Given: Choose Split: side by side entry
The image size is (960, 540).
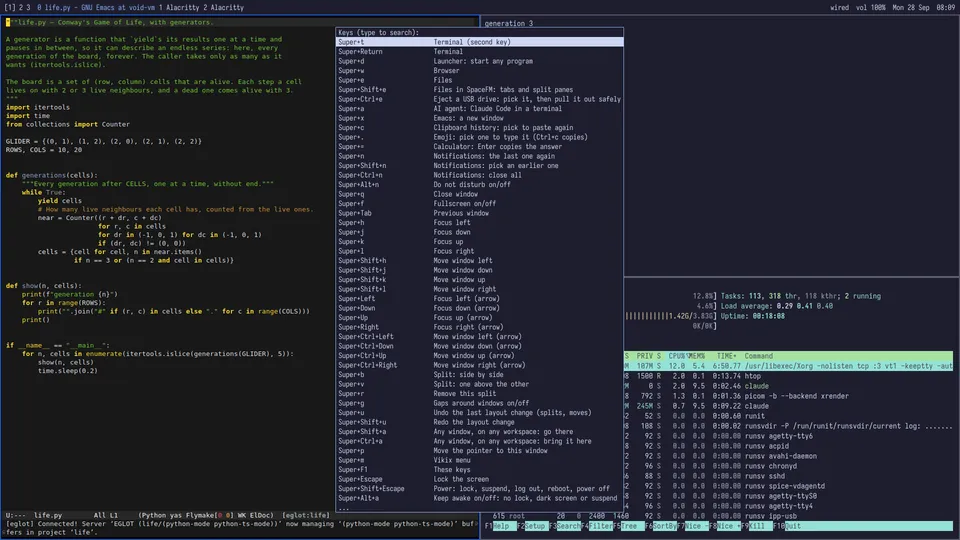Looking at the screenshot, I should click(479, 375).
